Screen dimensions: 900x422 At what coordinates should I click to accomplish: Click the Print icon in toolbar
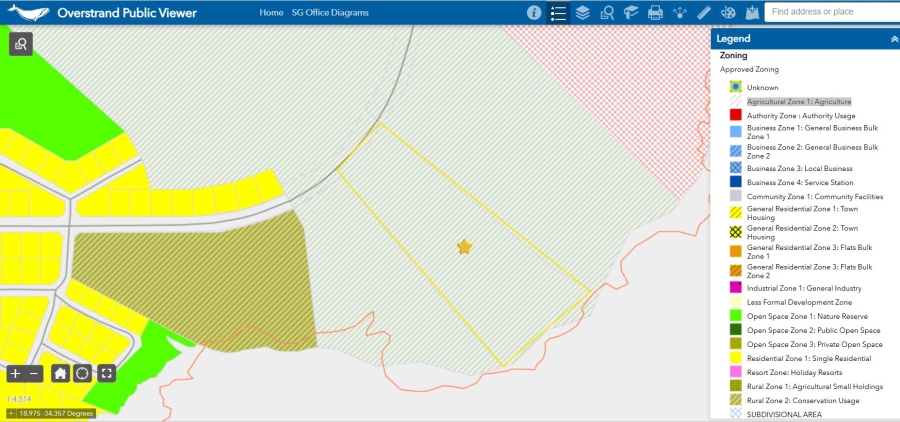coord(655,13)
